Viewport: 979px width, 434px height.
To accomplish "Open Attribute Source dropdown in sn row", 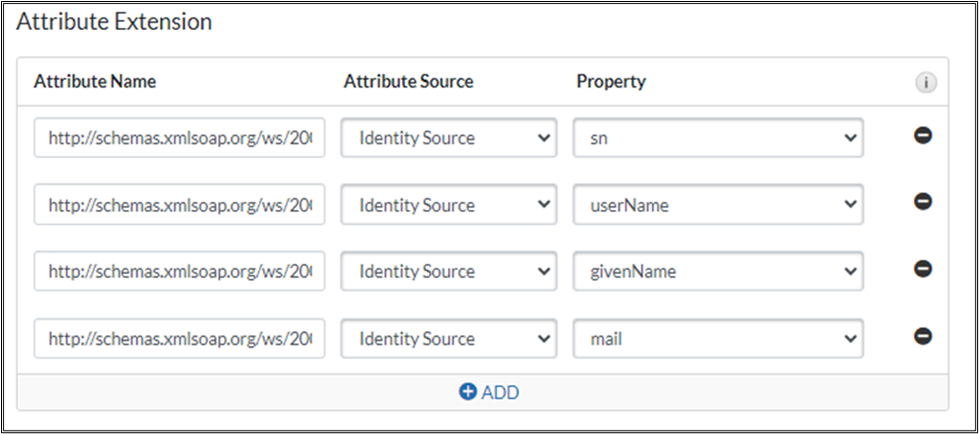I will coord(448,139).
